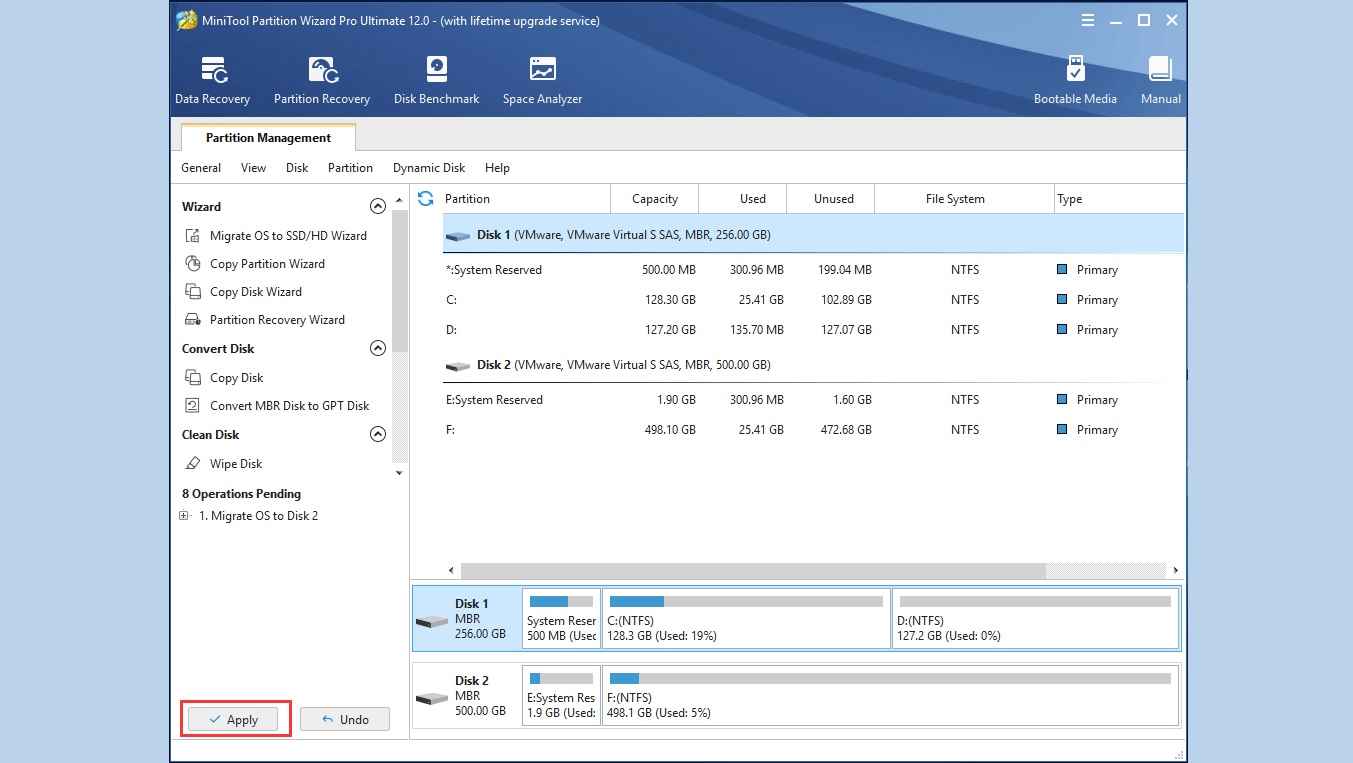Click the Partition Recovery Wizard icon

[x=193, y=320]
